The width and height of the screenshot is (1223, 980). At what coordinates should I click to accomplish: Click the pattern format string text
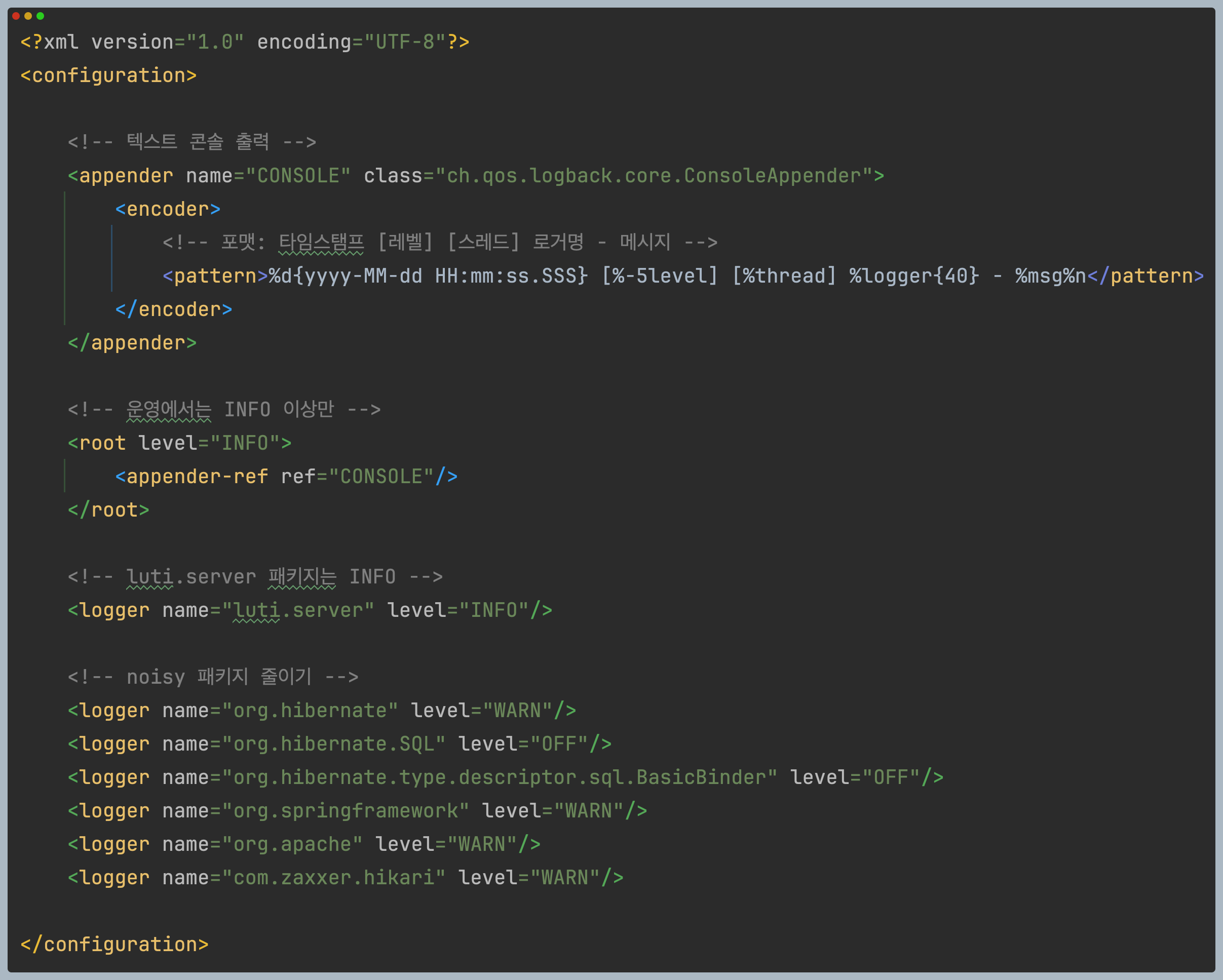(x=677, y=276)
